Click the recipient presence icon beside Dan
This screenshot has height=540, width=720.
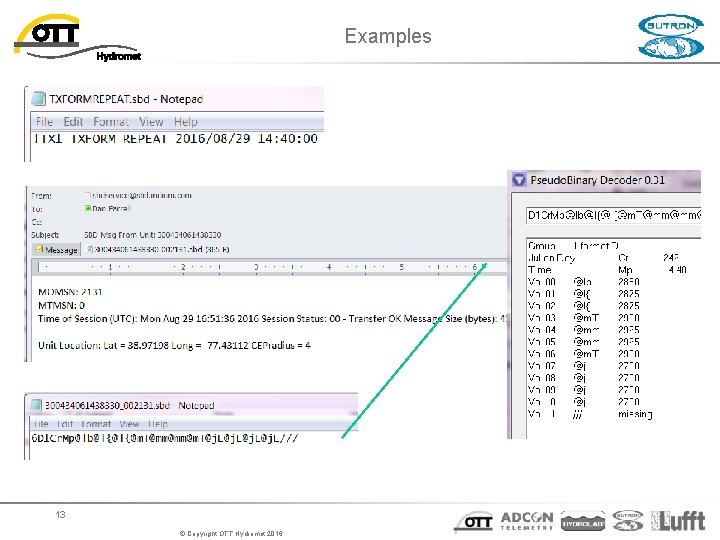coord(88,208)
